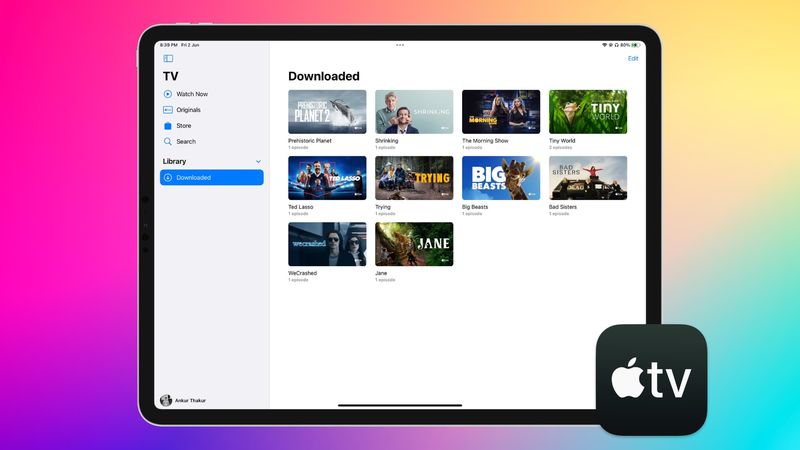The width and height of the screenshot is (800, 450).
Task: Open the Prehistoric Planet thumbnail
Action: (327, 112)
